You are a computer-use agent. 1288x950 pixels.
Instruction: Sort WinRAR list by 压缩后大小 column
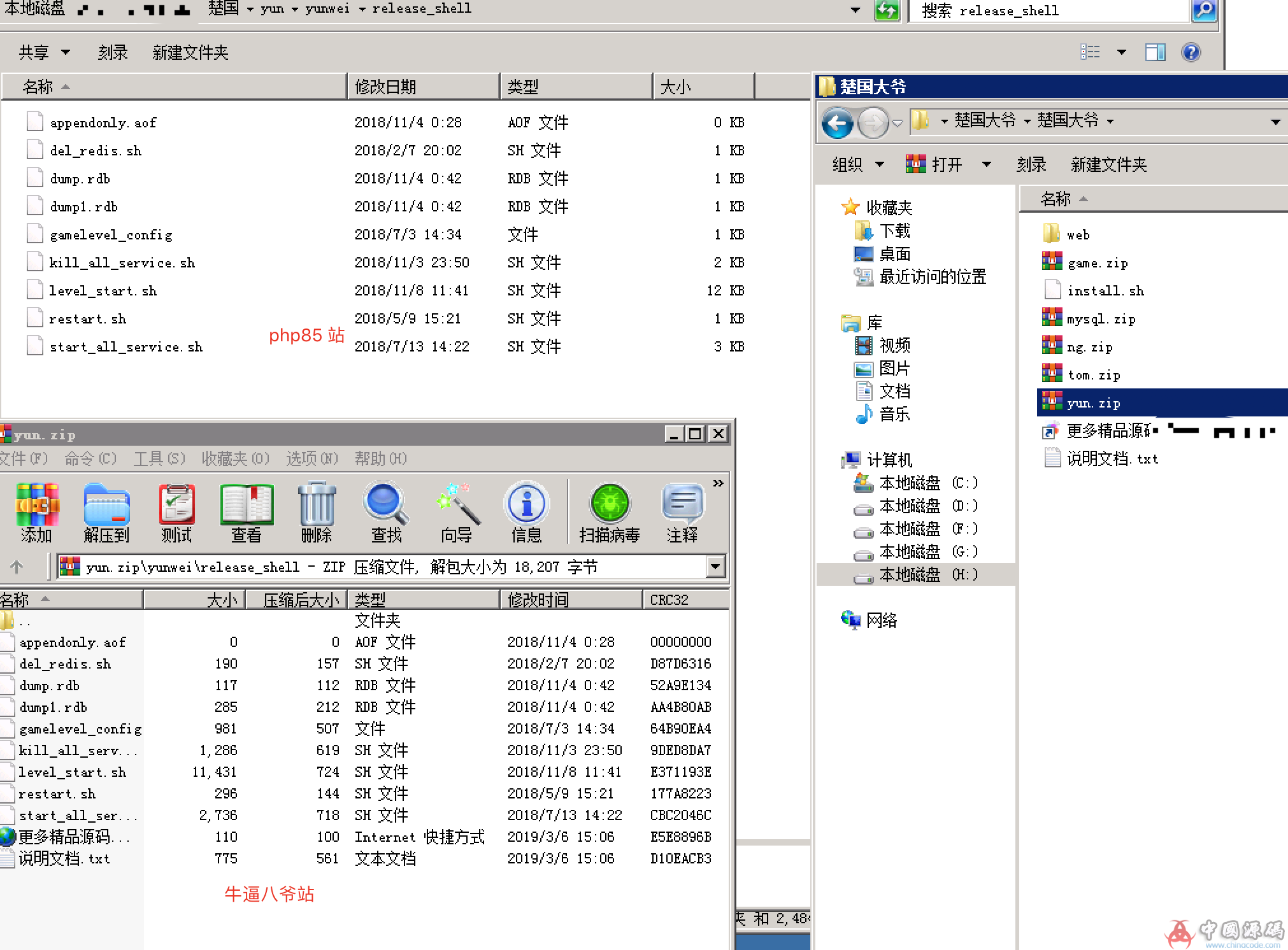click(297, 599)
